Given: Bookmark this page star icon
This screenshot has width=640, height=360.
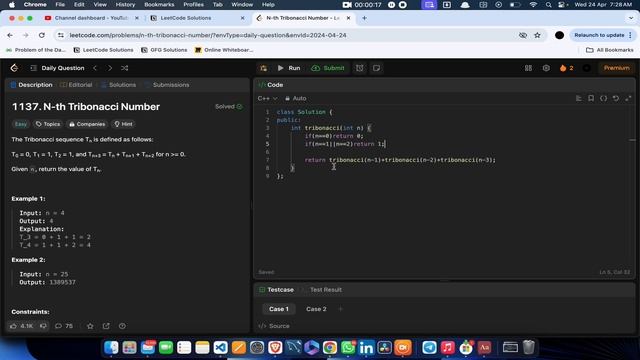Looking at the screenshot, I should click(x=537, y=36).
